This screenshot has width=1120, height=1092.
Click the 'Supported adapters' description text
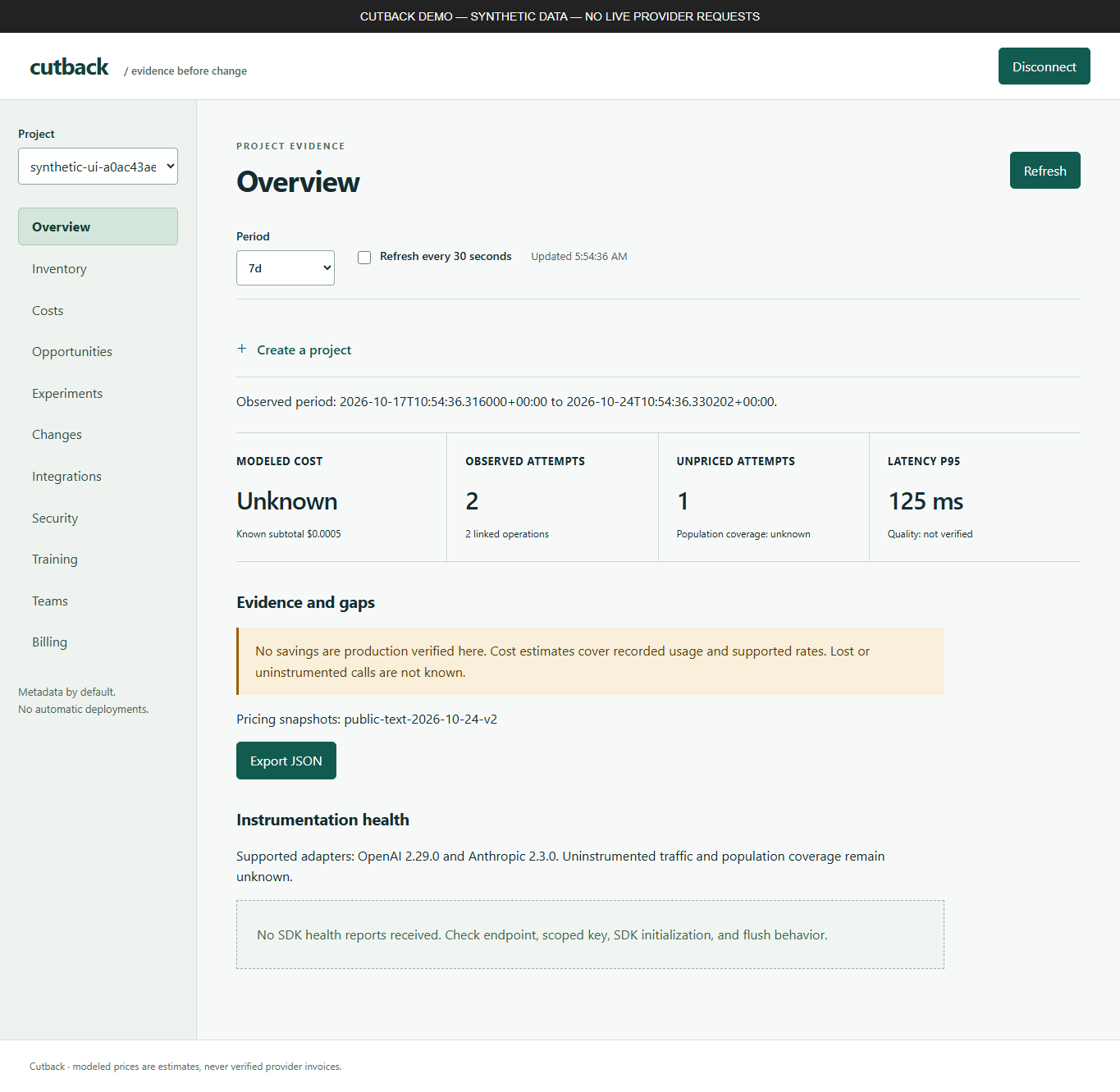(560, 866)
